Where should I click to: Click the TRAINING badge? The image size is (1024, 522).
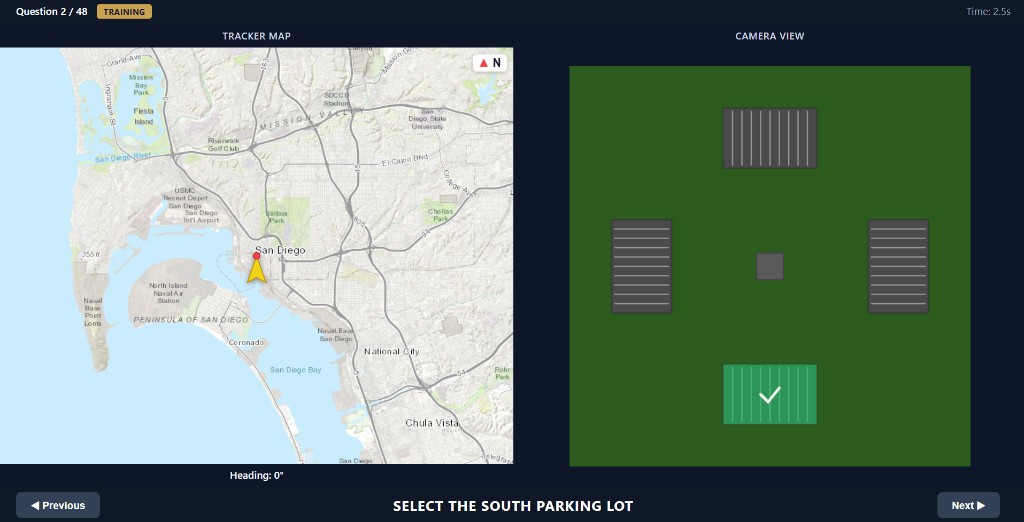[124, 12]
